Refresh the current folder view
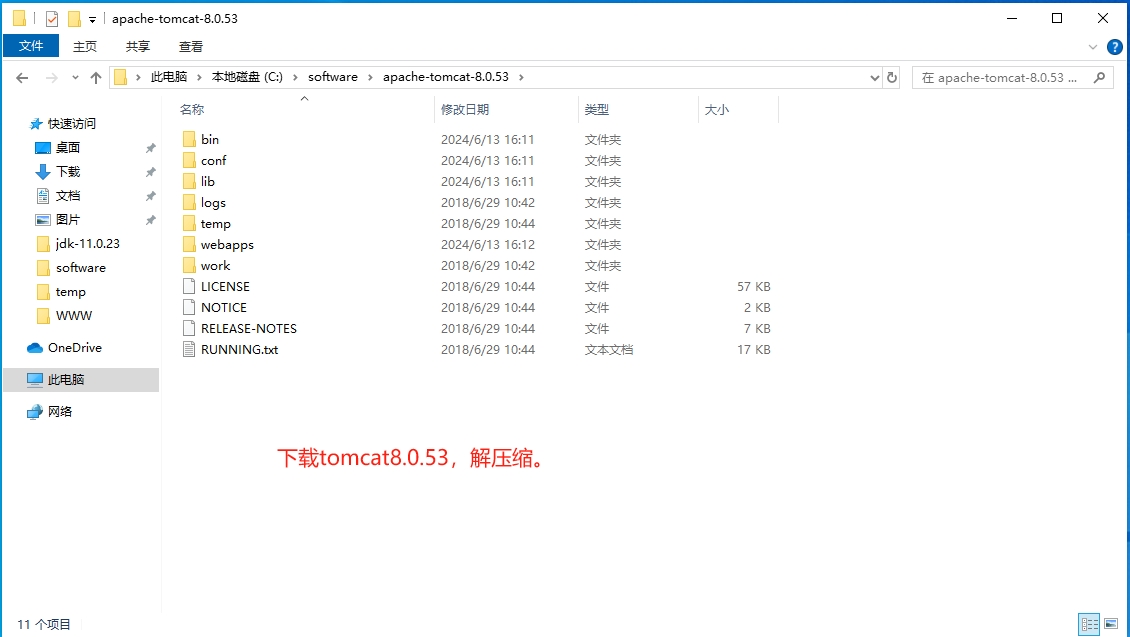 pyautogui.click(x=891, y=77)
